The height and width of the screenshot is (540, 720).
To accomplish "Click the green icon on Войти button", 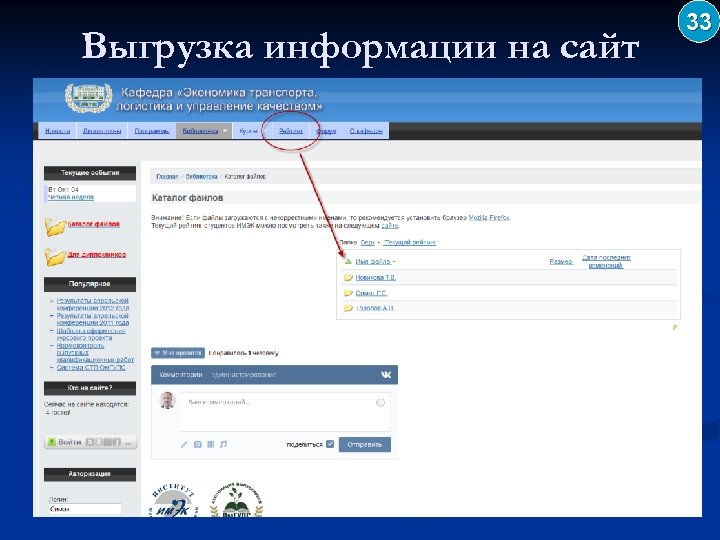I will click(x=51, y=442).
